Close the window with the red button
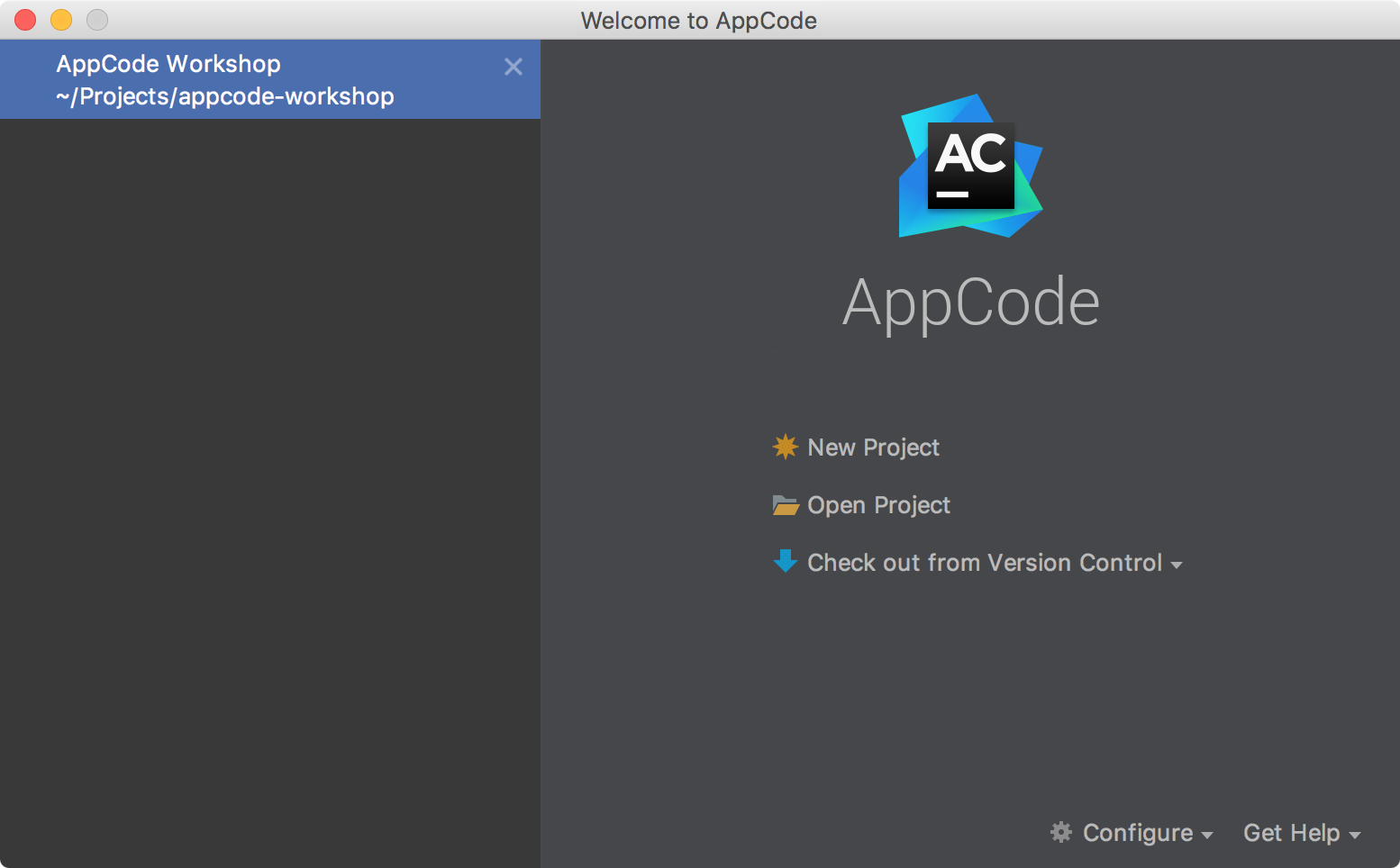This screenshot has width=1400, height=868. 25,20
